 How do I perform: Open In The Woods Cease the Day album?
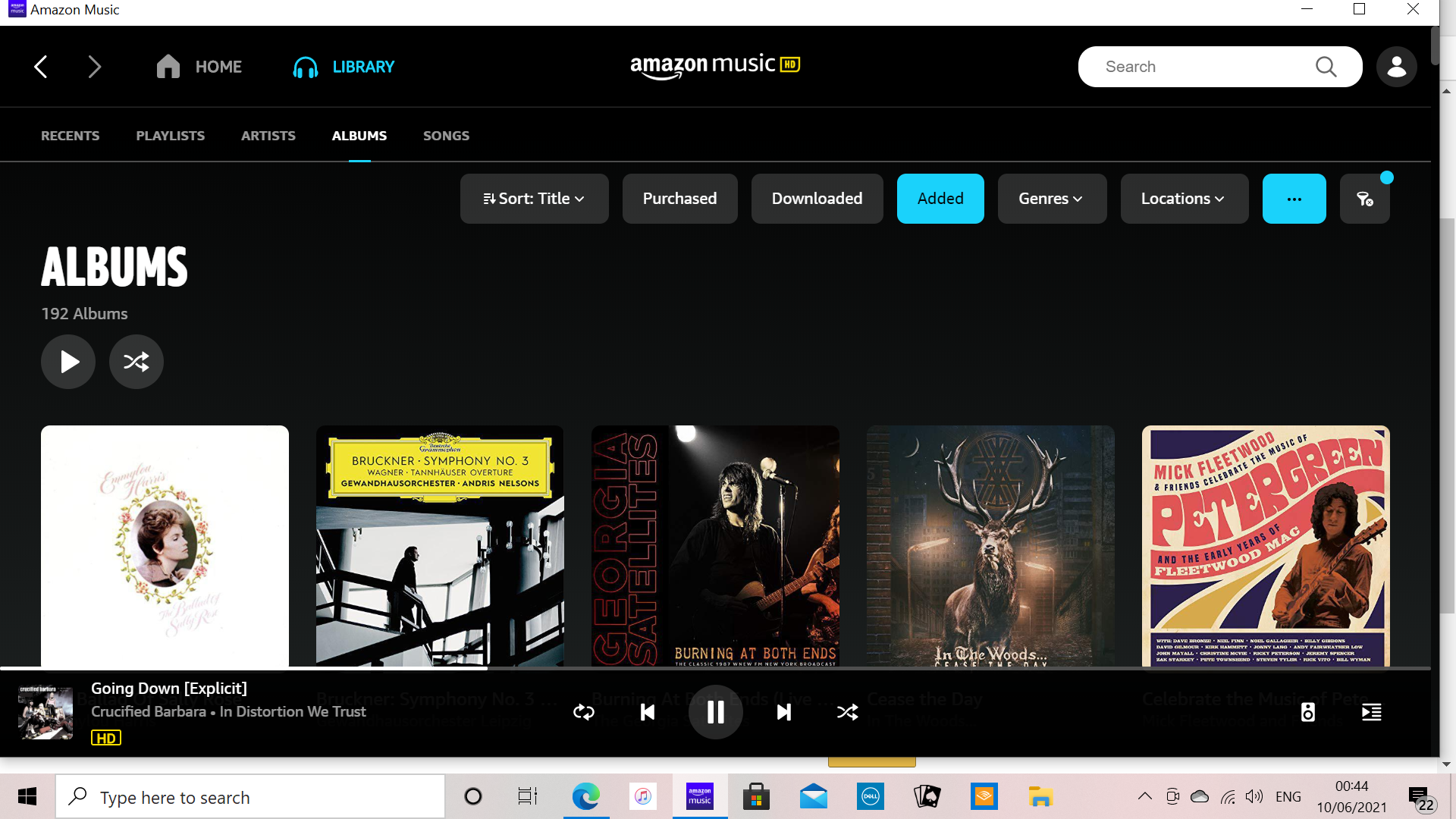coord(990,546)
